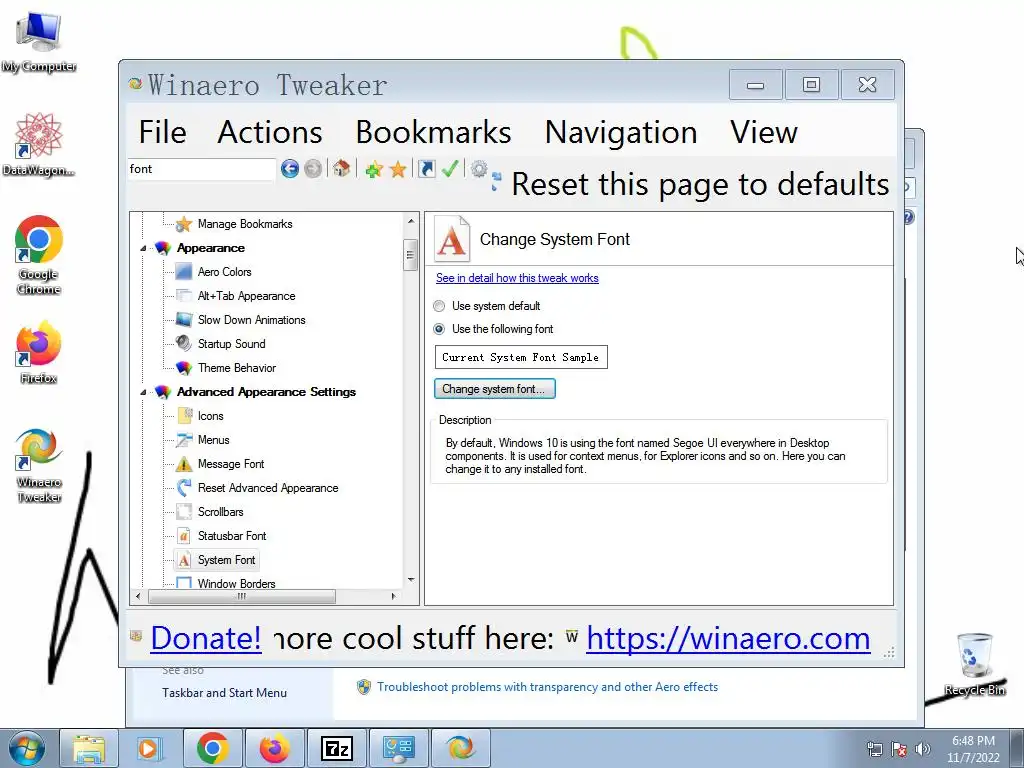This screenshot has height=768, width=1024.
Task: Click the Change system font button
Action: point(494,389)
